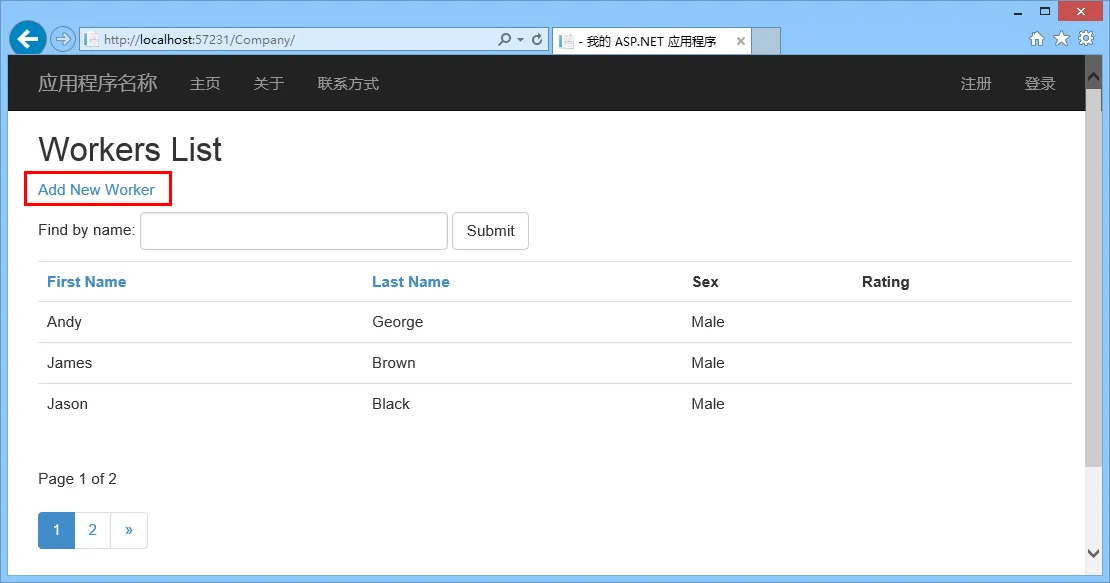Close the ASP.NET browser tab
The width and height of the screenshot is (1110, 583).
pos(741,41)
